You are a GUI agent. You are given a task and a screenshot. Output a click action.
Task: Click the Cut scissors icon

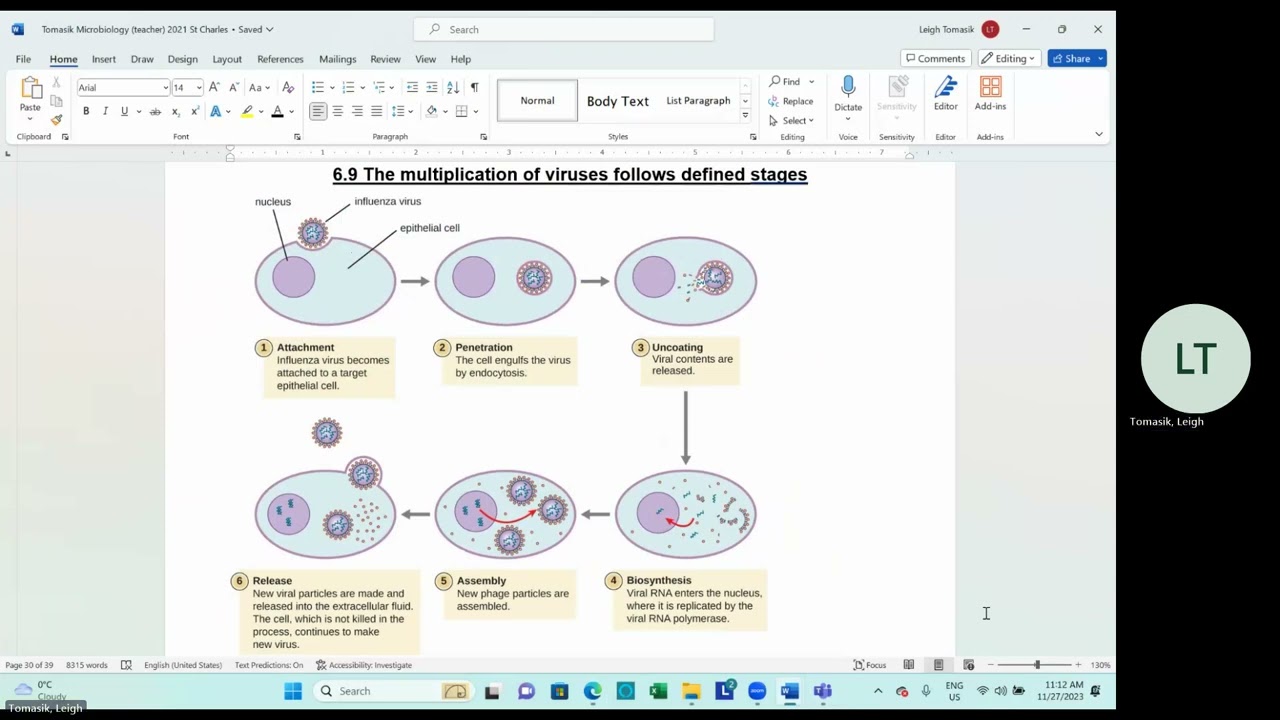(56, 83)
